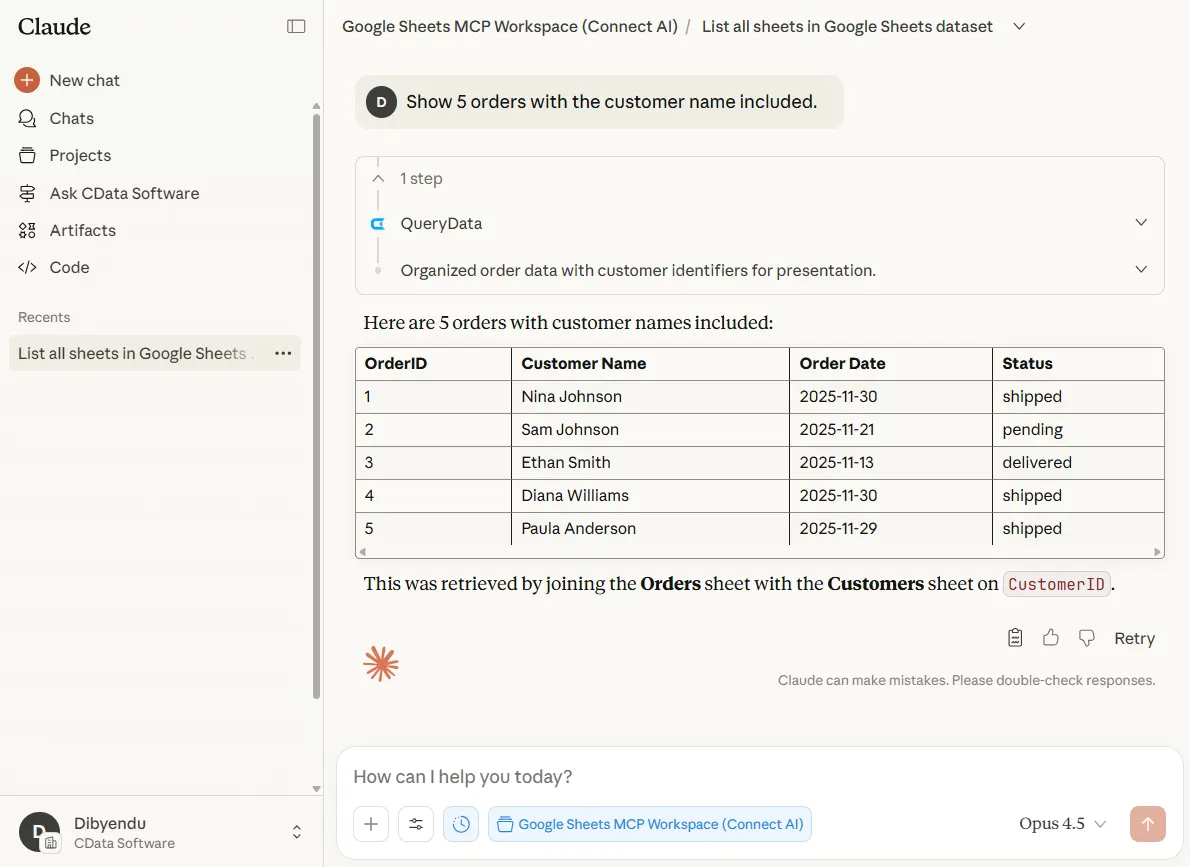Click the Google Sheets MCP Workspace breadcrumb link

click(x=509, y=27)
